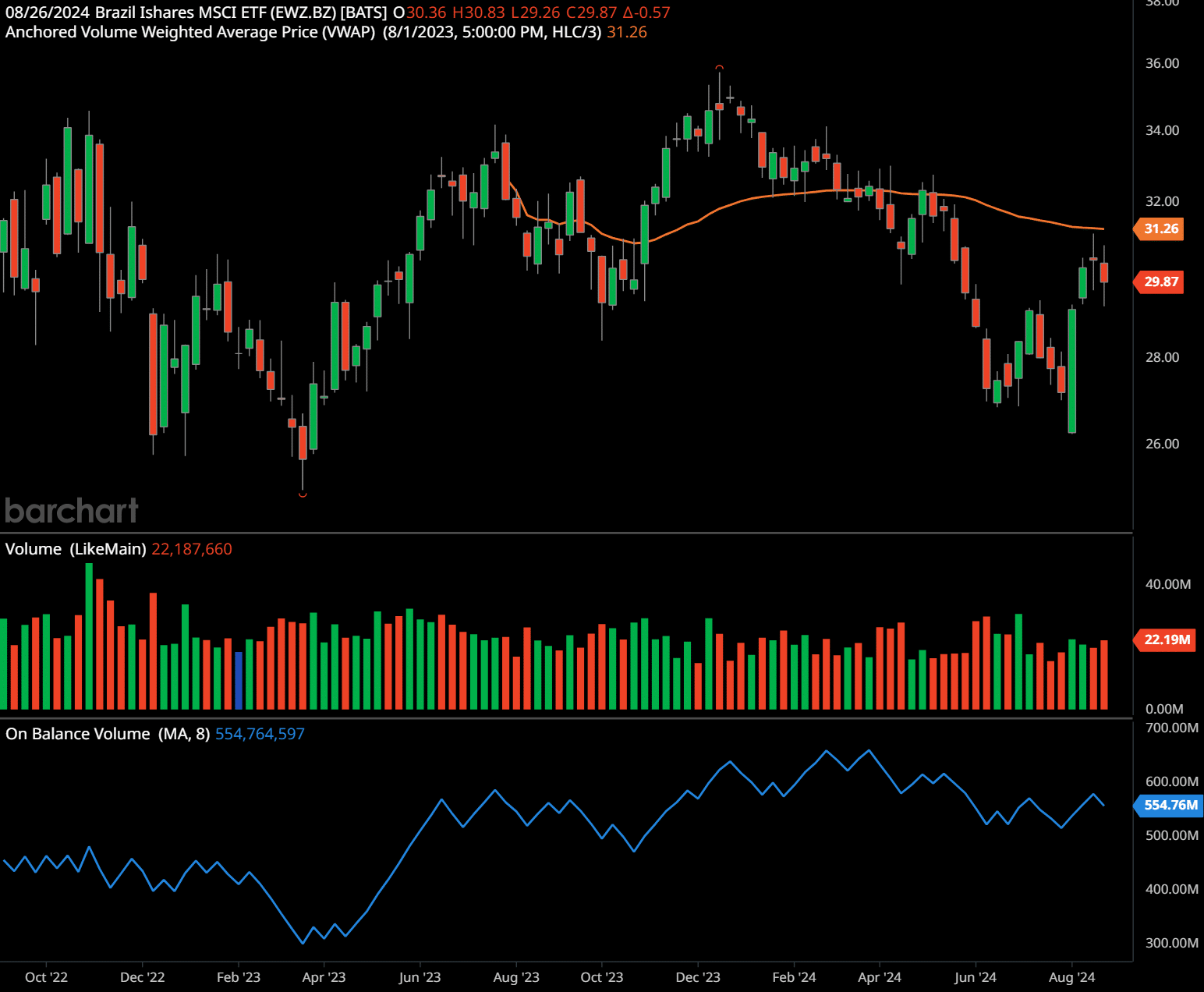Click the Oct '23 date label
Image resolution: width=1204 pixels, height=992 pixels.
(x=602, y=977)
